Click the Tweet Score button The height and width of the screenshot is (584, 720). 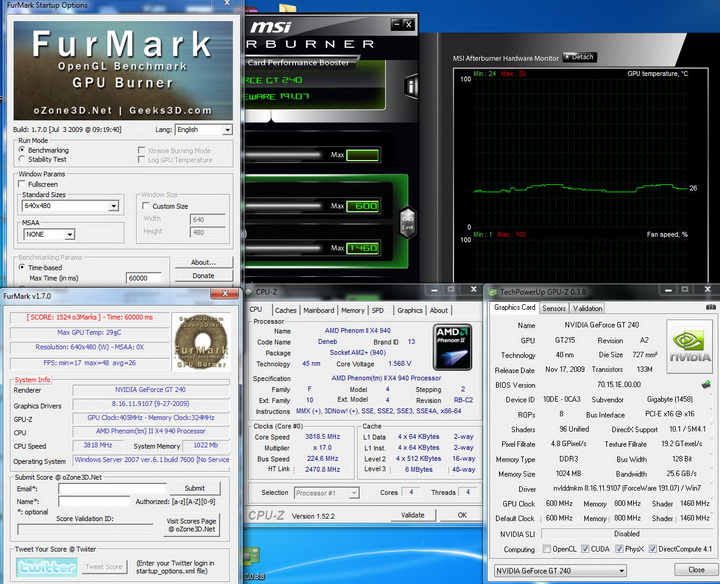[104, 567]
